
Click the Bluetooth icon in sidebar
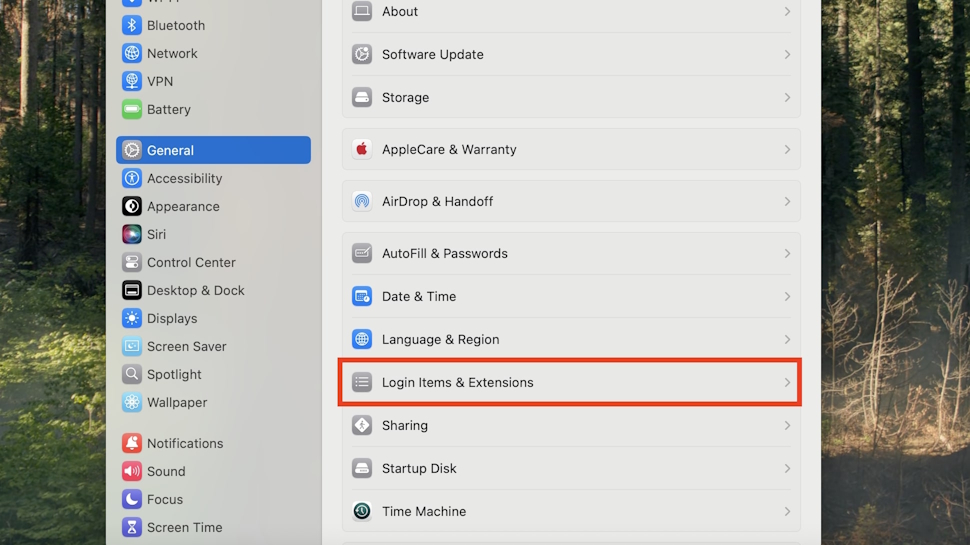pyautogui.click(x=131, y=25)
